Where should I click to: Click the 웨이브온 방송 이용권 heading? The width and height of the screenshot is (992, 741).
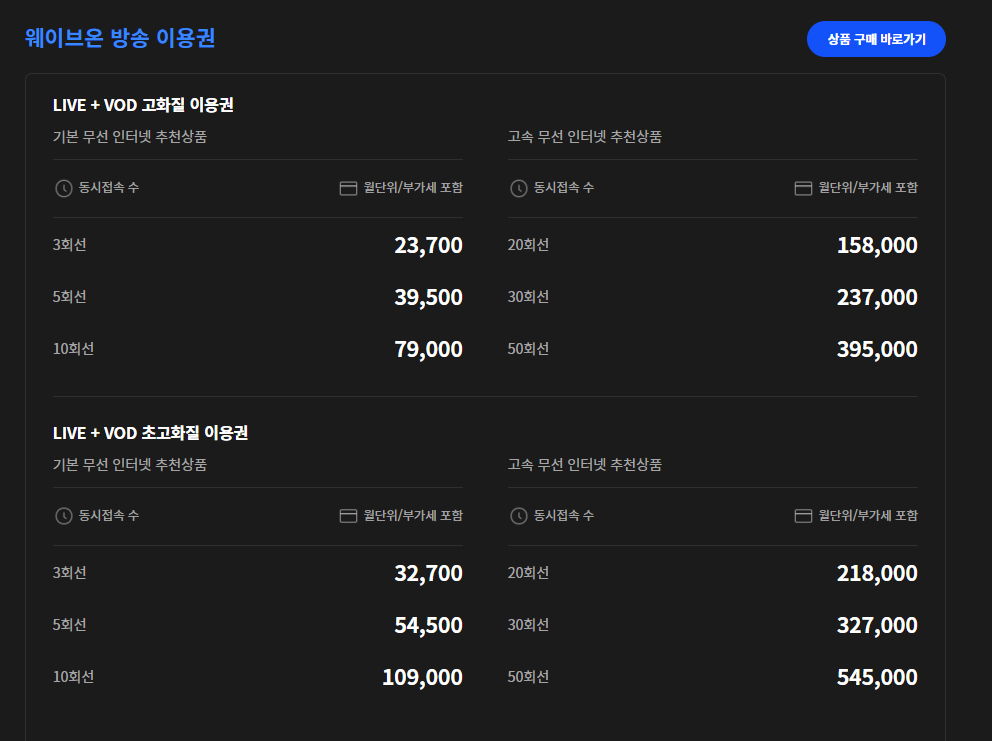(x=120, y=38)
